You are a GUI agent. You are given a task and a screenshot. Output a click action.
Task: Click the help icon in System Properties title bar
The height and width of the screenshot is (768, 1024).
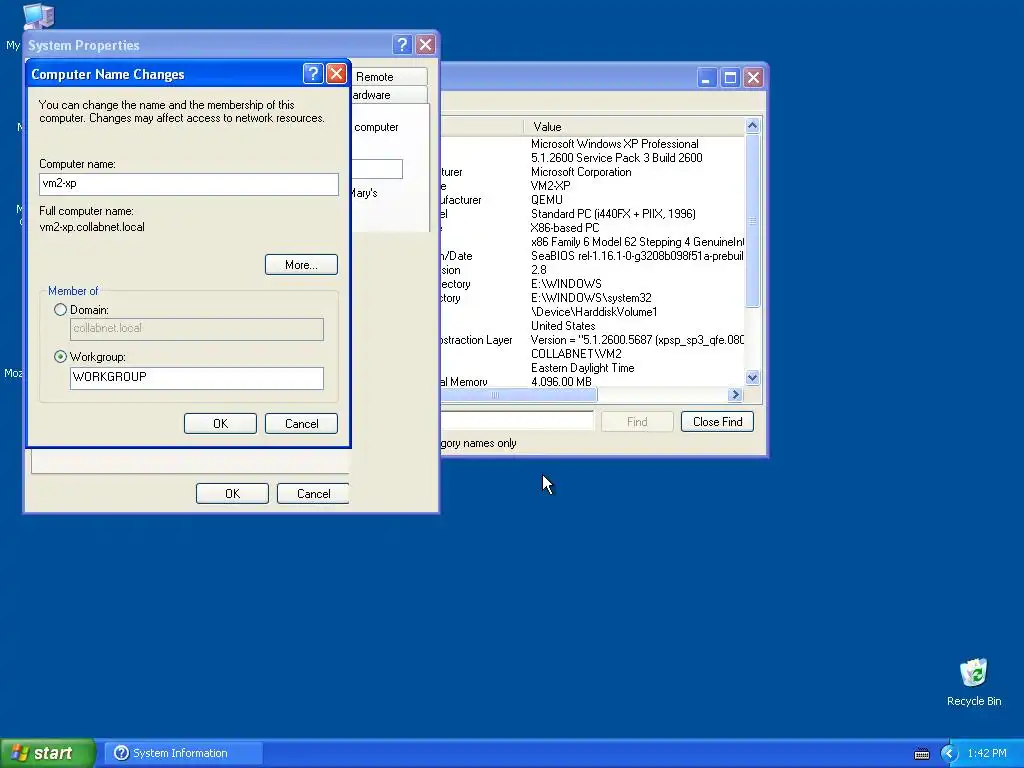pos(402,44)
